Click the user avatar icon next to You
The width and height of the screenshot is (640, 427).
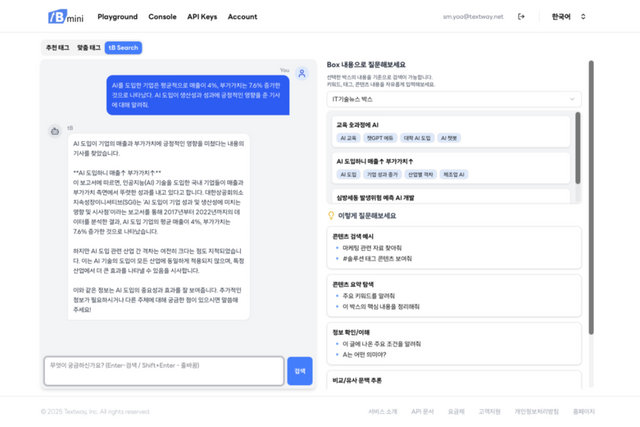pos(302,73)
